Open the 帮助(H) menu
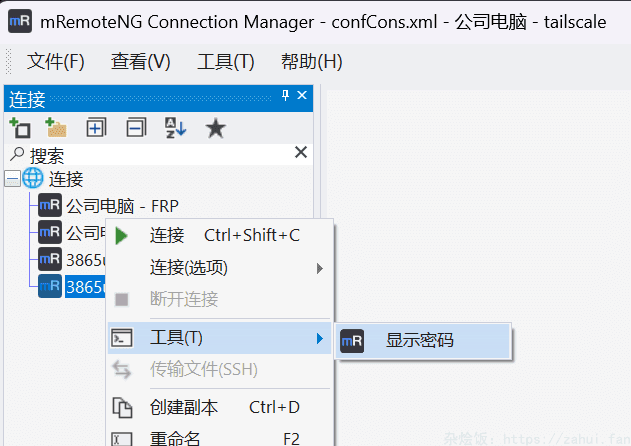The height and width of the screenshot is (446, 631). 311,62
